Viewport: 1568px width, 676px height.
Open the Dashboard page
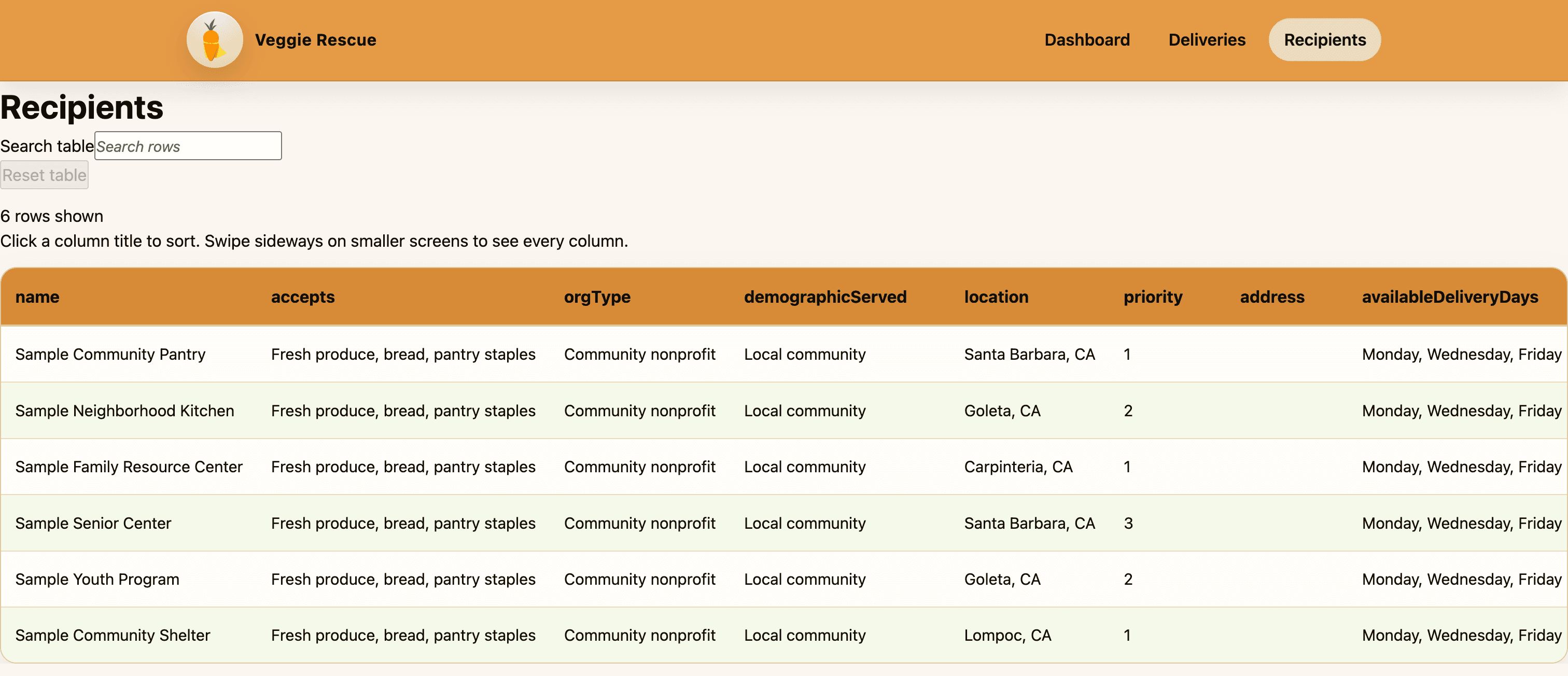(1086, 39)
